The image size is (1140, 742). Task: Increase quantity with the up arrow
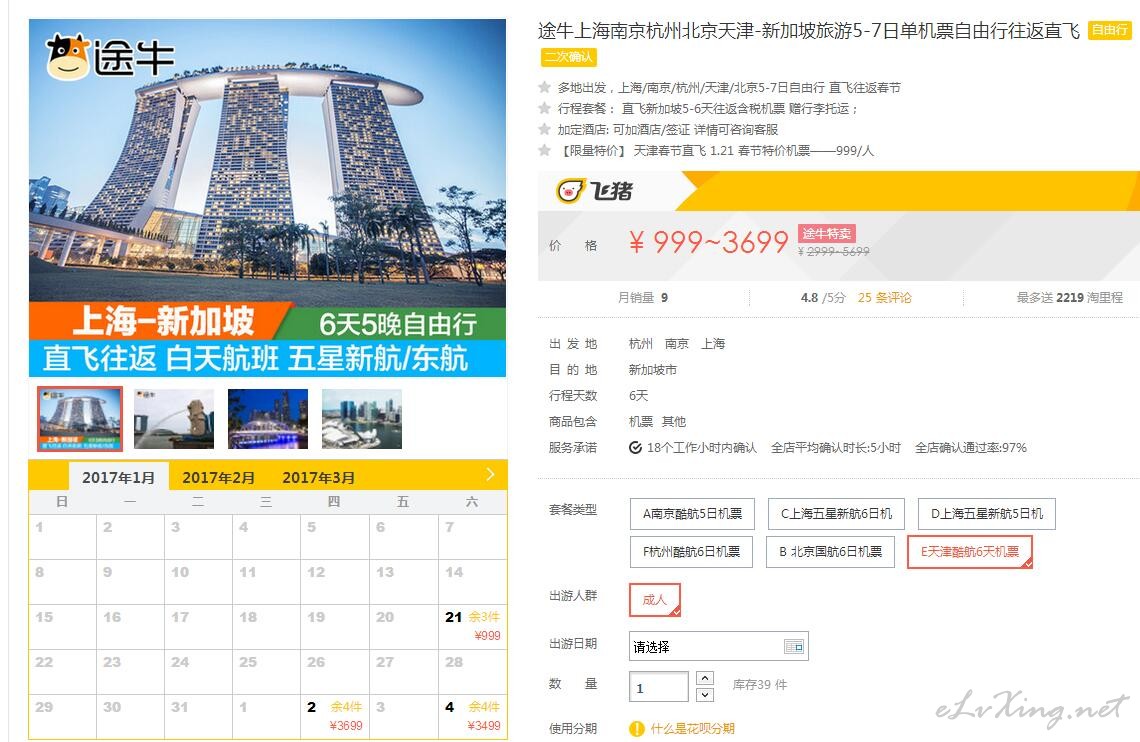click(705, 678)
